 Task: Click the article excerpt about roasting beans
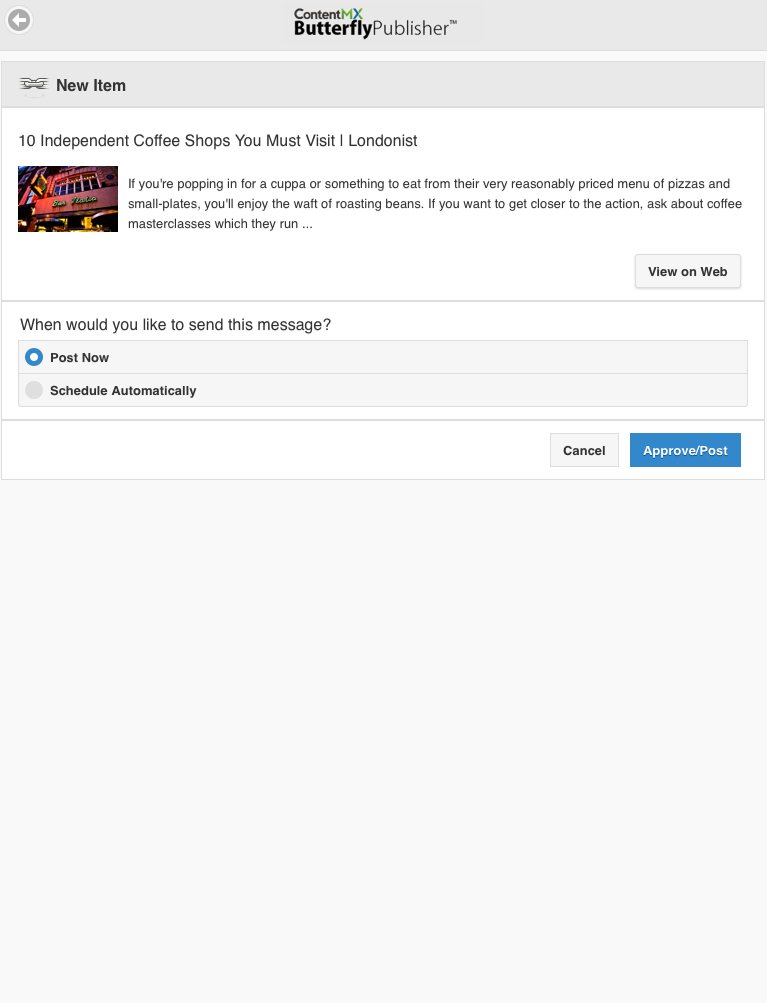click(435, 203)
